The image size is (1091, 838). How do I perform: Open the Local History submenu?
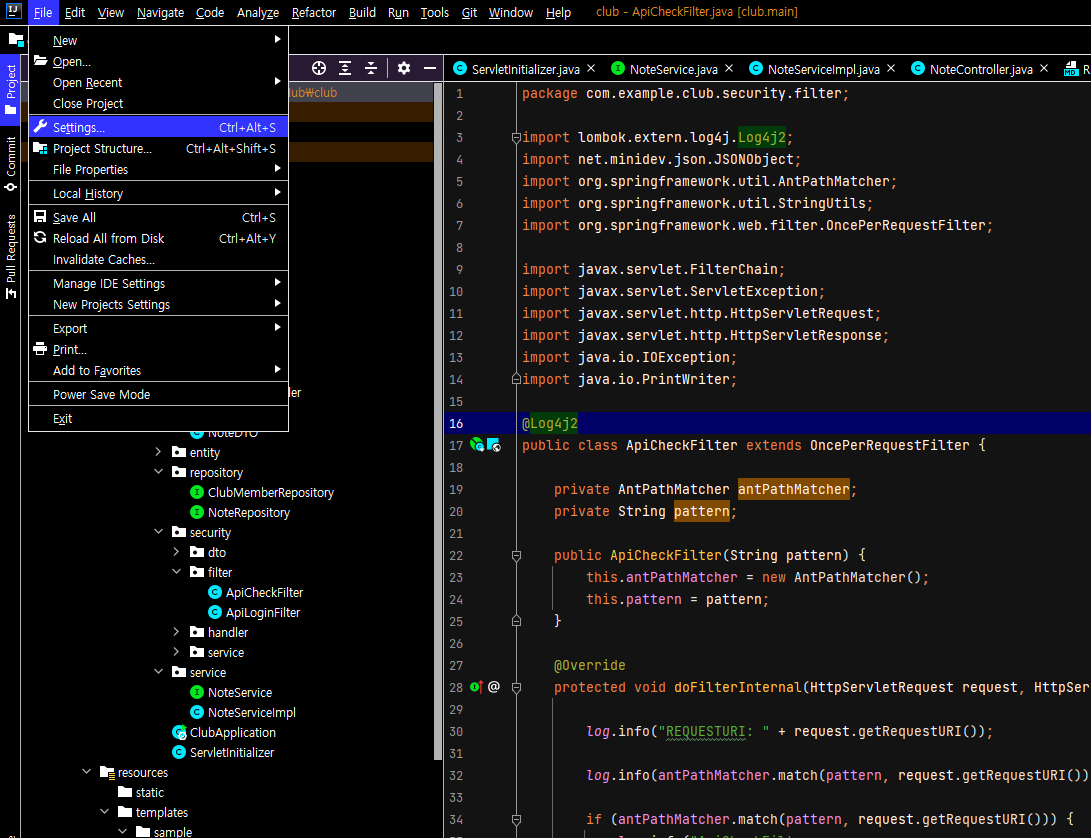(x=159, y=193)
